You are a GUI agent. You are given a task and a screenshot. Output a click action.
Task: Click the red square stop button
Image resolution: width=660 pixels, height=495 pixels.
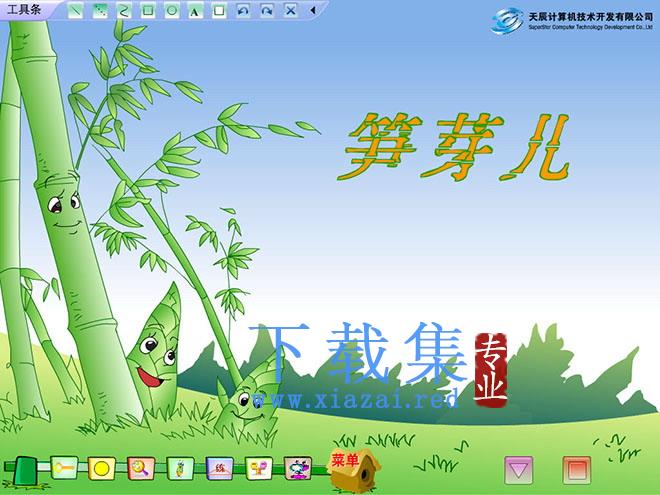pyautogui.click(x=577, y=470)
